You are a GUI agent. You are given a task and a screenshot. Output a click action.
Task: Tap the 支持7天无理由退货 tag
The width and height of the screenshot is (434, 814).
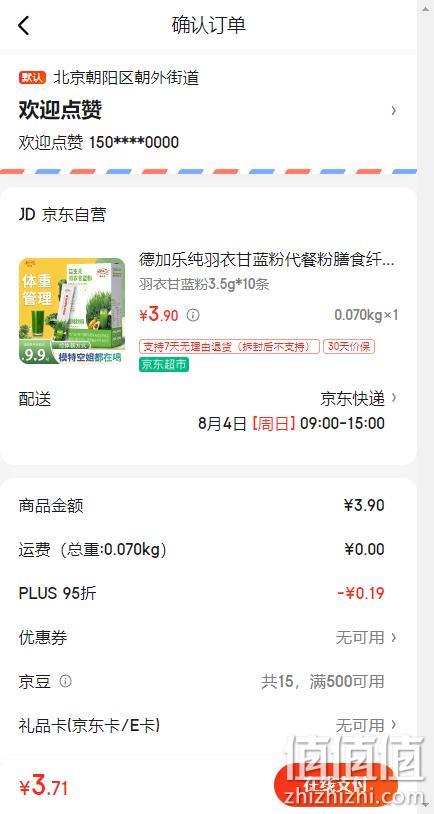[229, 346]
